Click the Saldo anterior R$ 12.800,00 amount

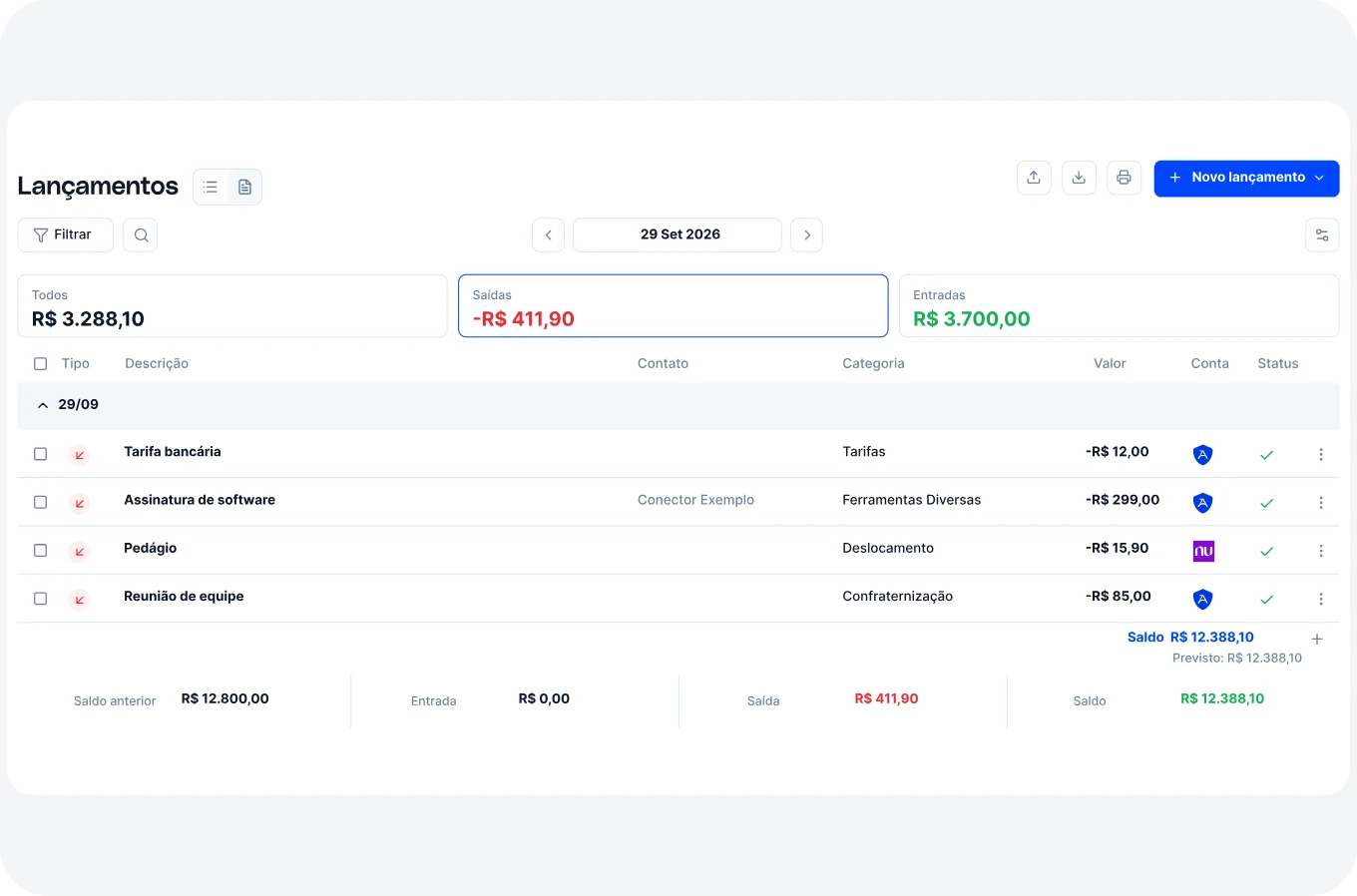tap(226, 699)
